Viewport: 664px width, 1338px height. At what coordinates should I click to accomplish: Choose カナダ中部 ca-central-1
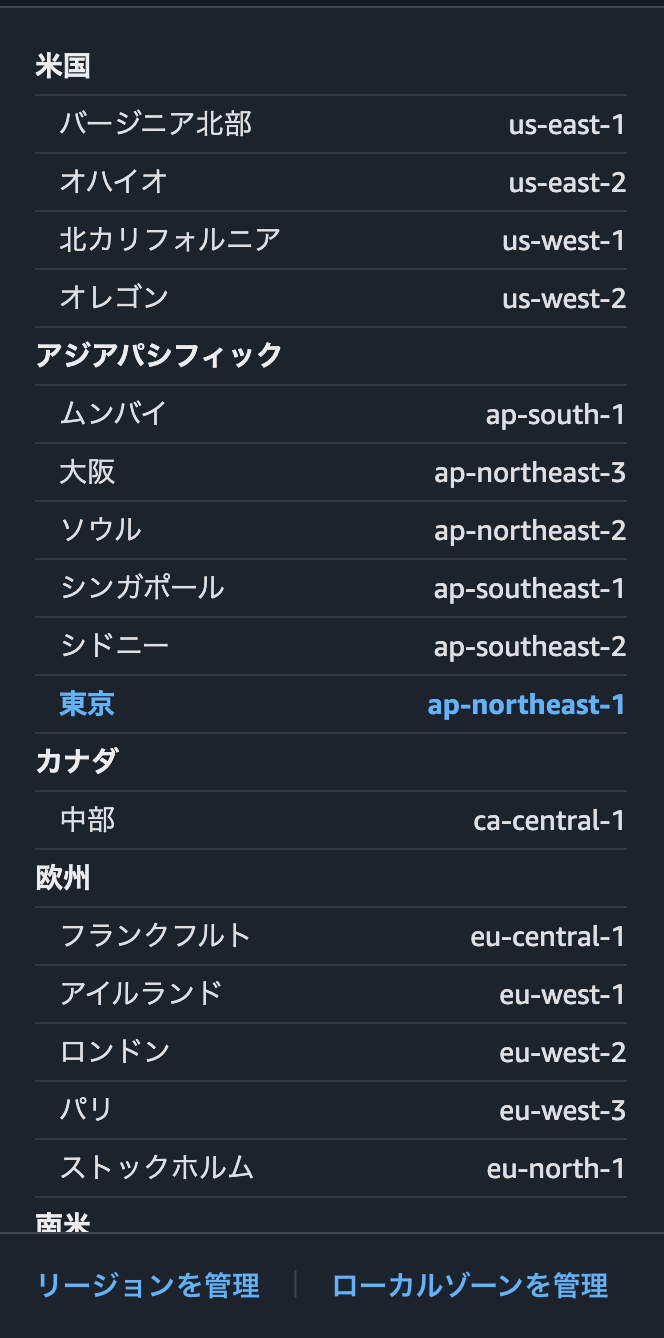pyautogui.click(x=330, y=820)
